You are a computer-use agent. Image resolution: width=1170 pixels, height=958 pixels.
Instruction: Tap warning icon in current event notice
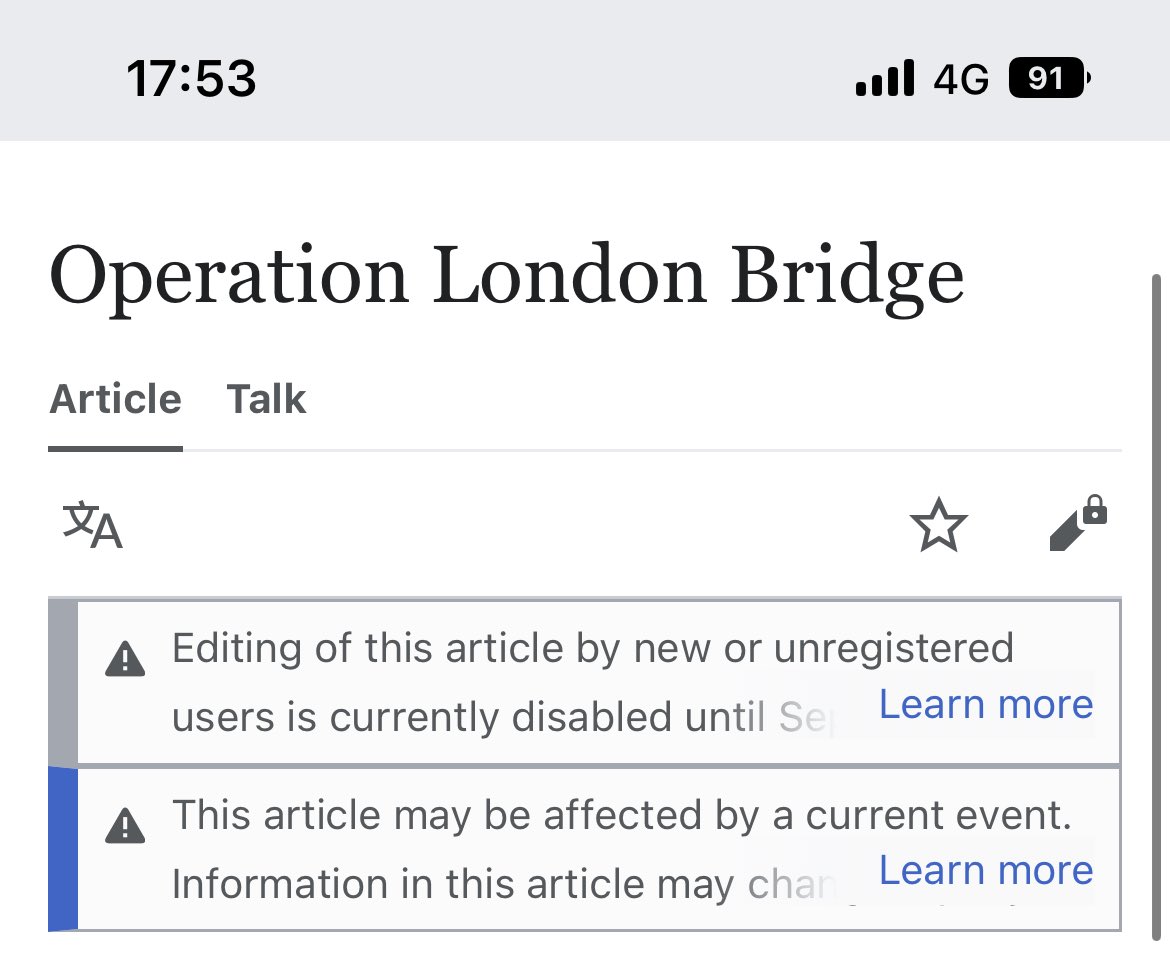point(125,826)
